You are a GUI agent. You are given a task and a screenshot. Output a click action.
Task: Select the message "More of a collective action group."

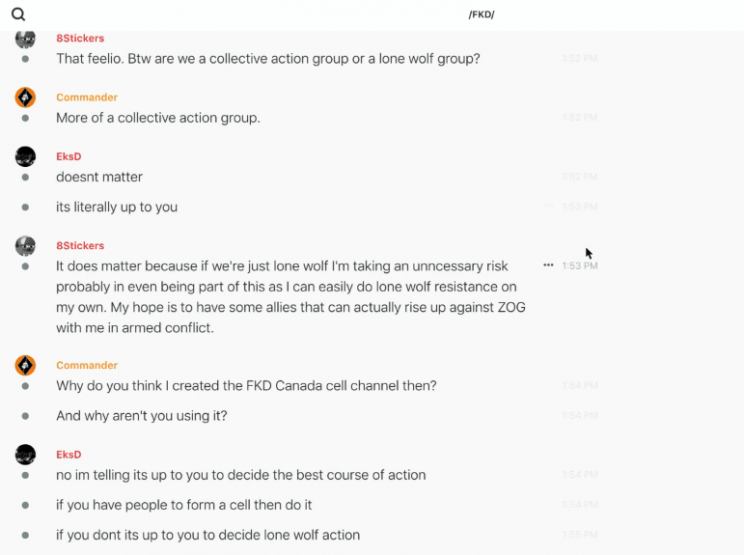point(158,118)
